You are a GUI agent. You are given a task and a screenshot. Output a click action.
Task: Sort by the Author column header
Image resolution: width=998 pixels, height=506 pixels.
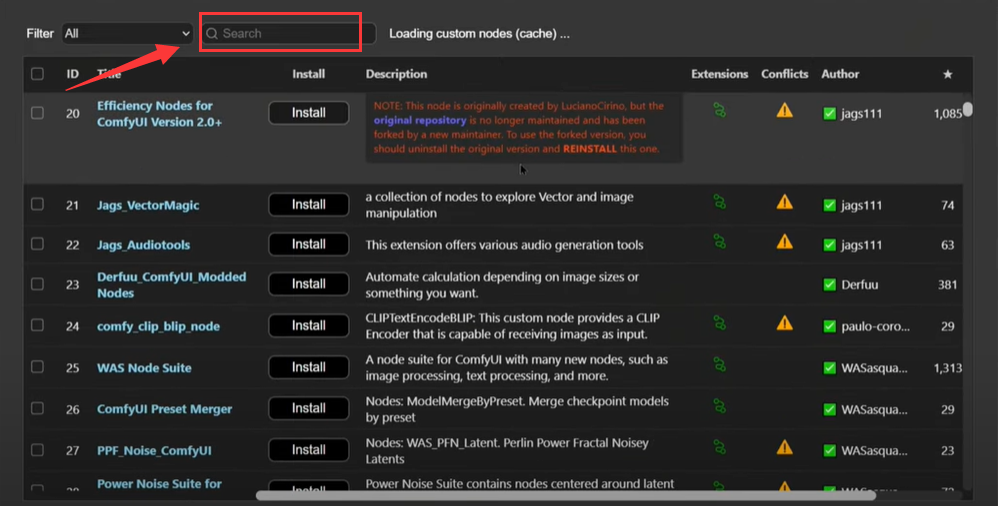click(840, 74)
